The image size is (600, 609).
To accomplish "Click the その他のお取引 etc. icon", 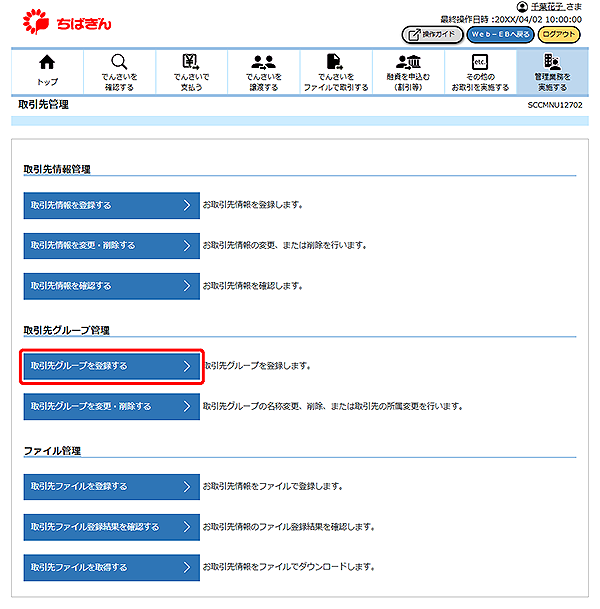I will pyautogui.click(x=480, y=61).
